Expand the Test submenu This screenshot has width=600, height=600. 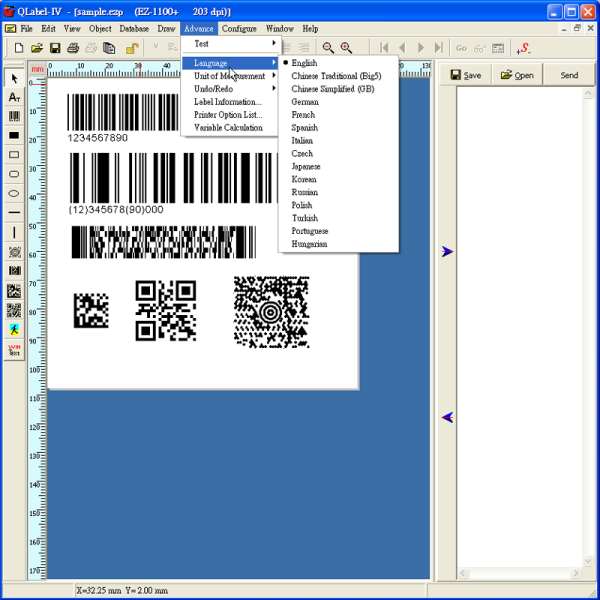[x=230, y=44]
